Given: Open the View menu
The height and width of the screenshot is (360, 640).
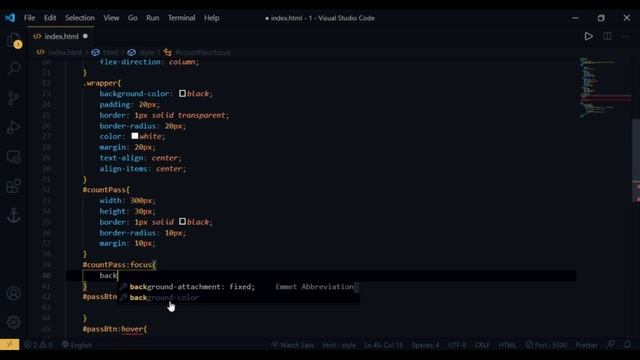Looking at the screenshot, I should [111, 18].
